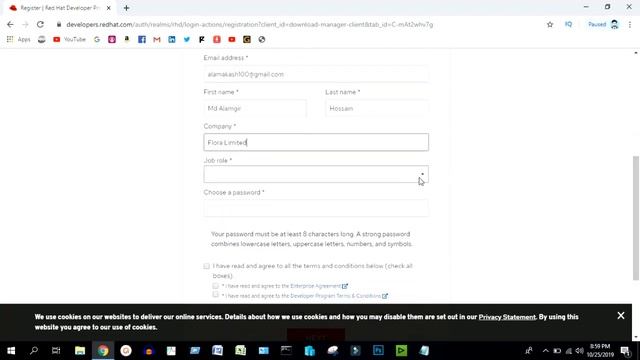Open the Enterprise Agreement link
640x360 pixels.
[316, 286]
